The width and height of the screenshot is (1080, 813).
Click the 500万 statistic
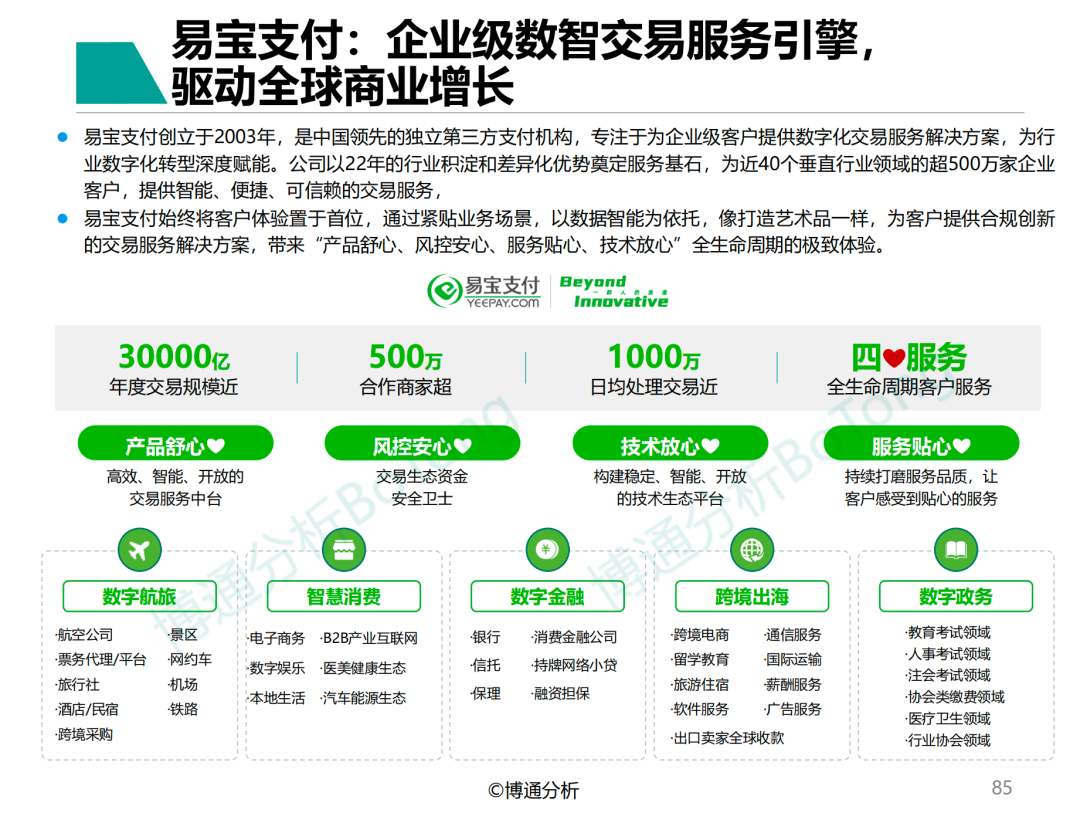point(406,357)
